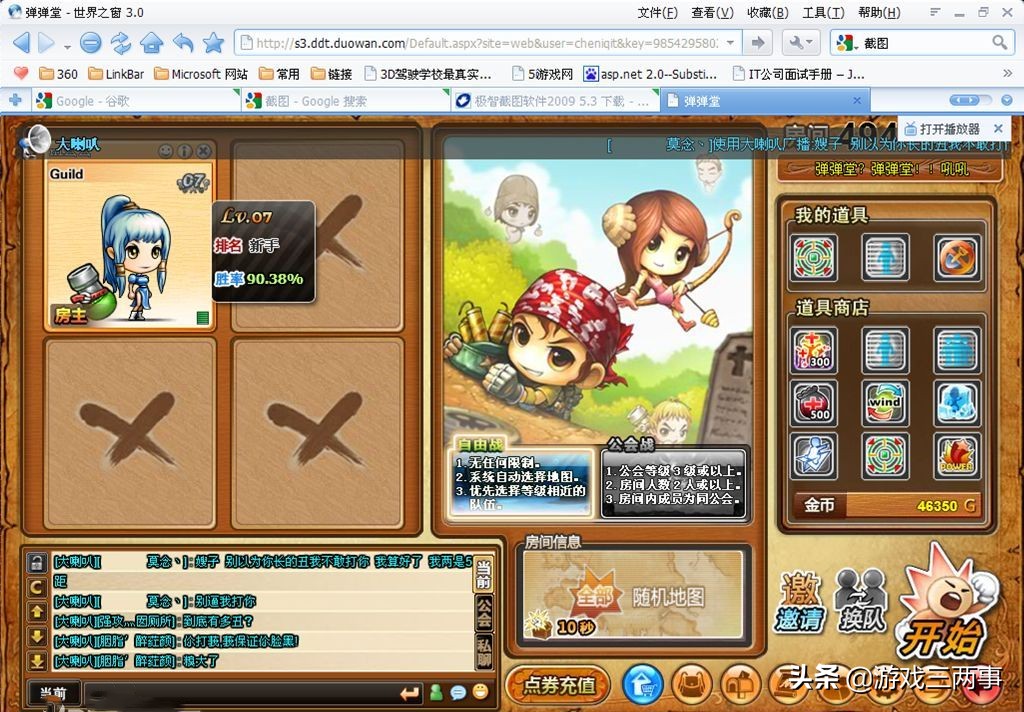Click the no-dig shovel item in My Items

tap(957, 257)
